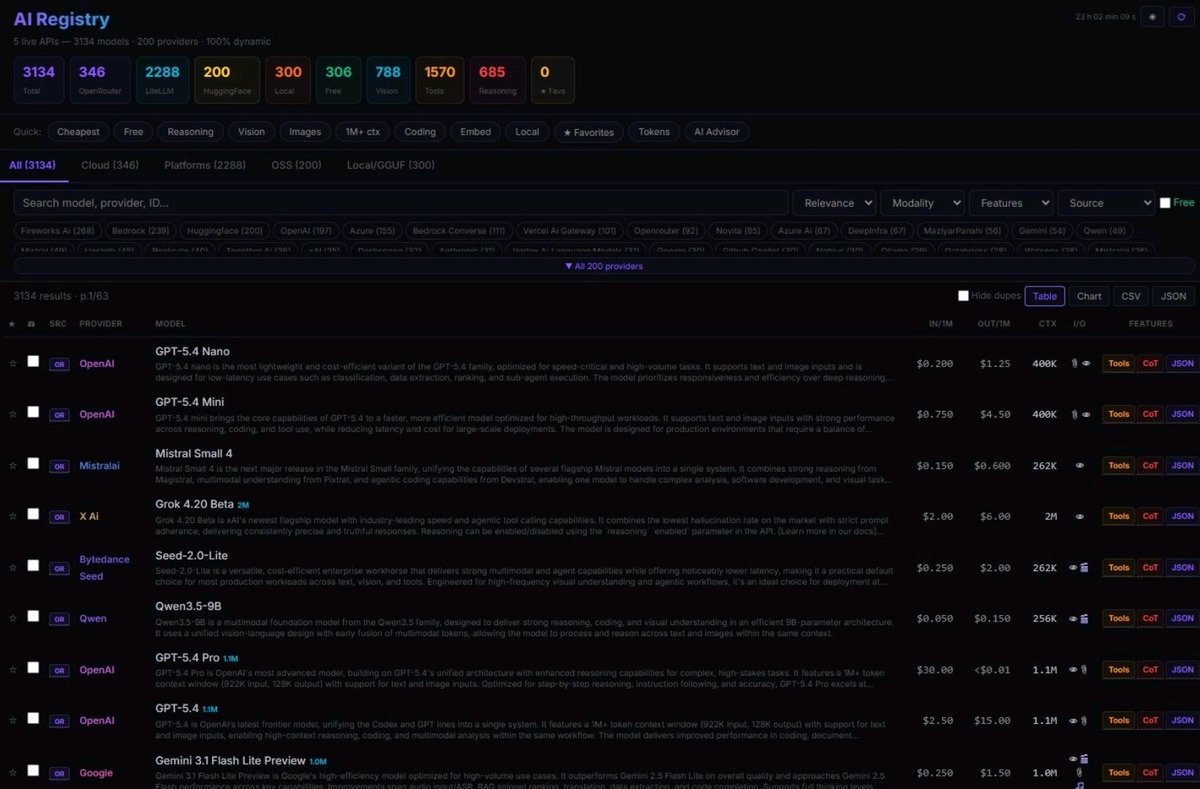Viewport: 1200px width, 789px height.
Task: Apply the Reasoning quick filter
Action: tap(190, 132)
